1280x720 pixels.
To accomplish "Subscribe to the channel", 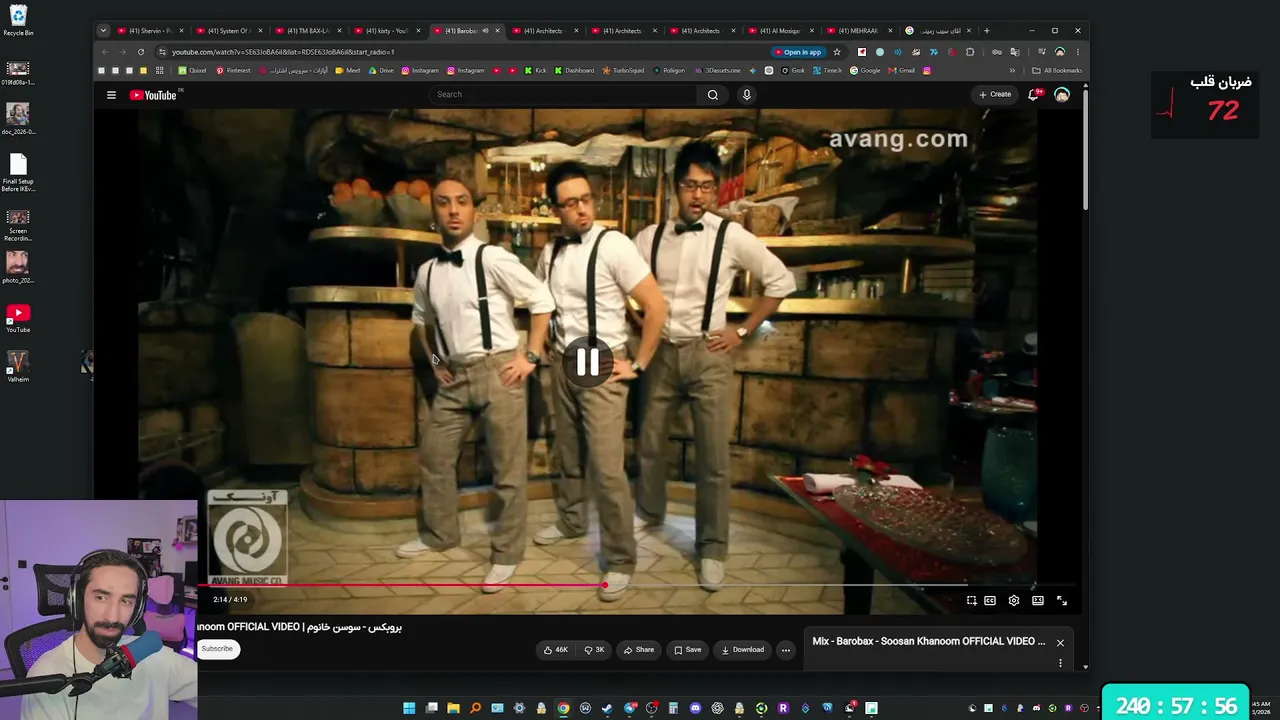I will point(217,649).
